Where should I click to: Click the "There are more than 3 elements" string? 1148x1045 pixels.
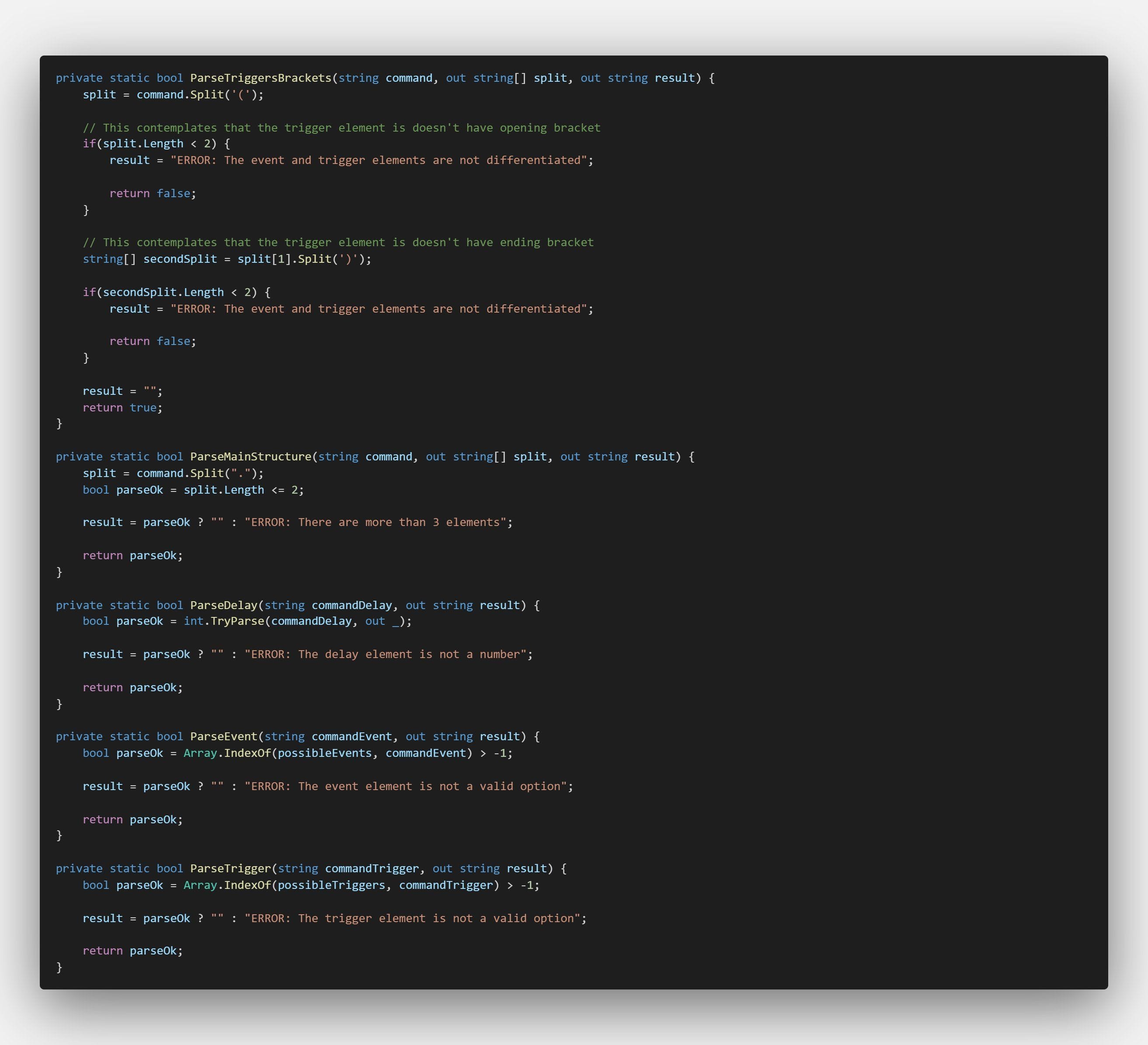(x=375, y=522)
